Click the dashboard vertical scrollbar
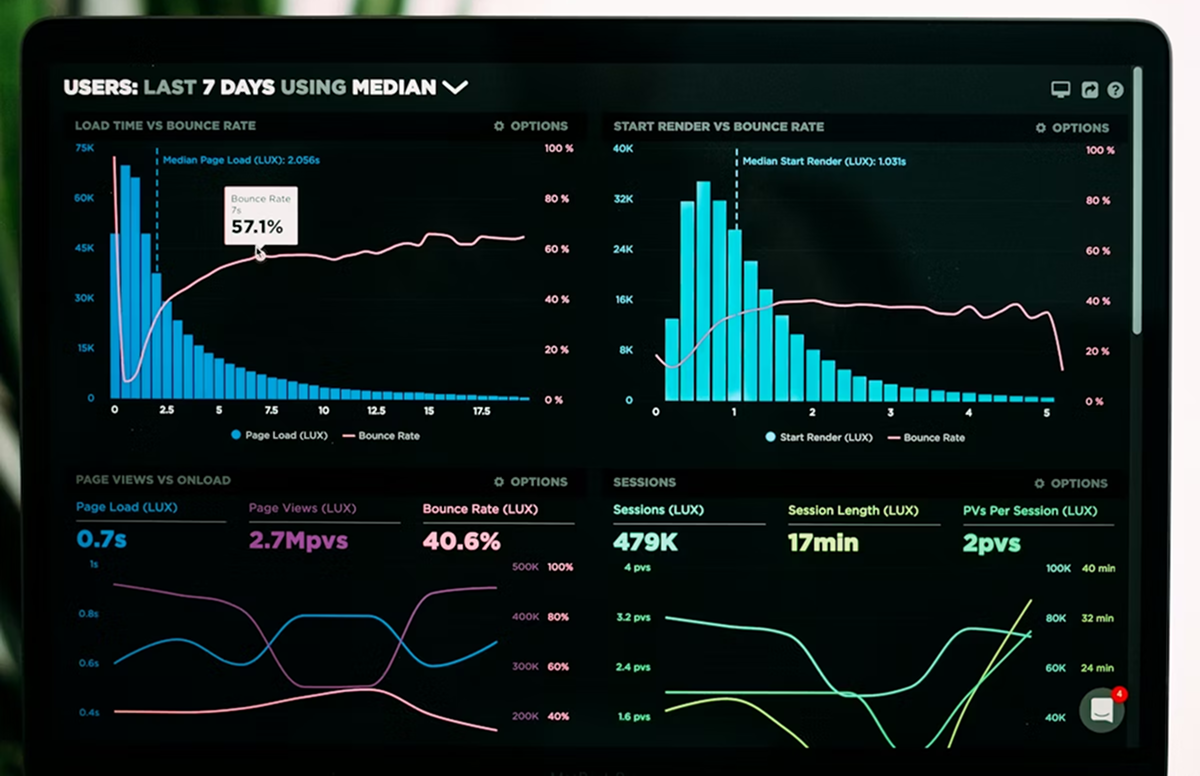1200x776 pixels. point(1137,200)
